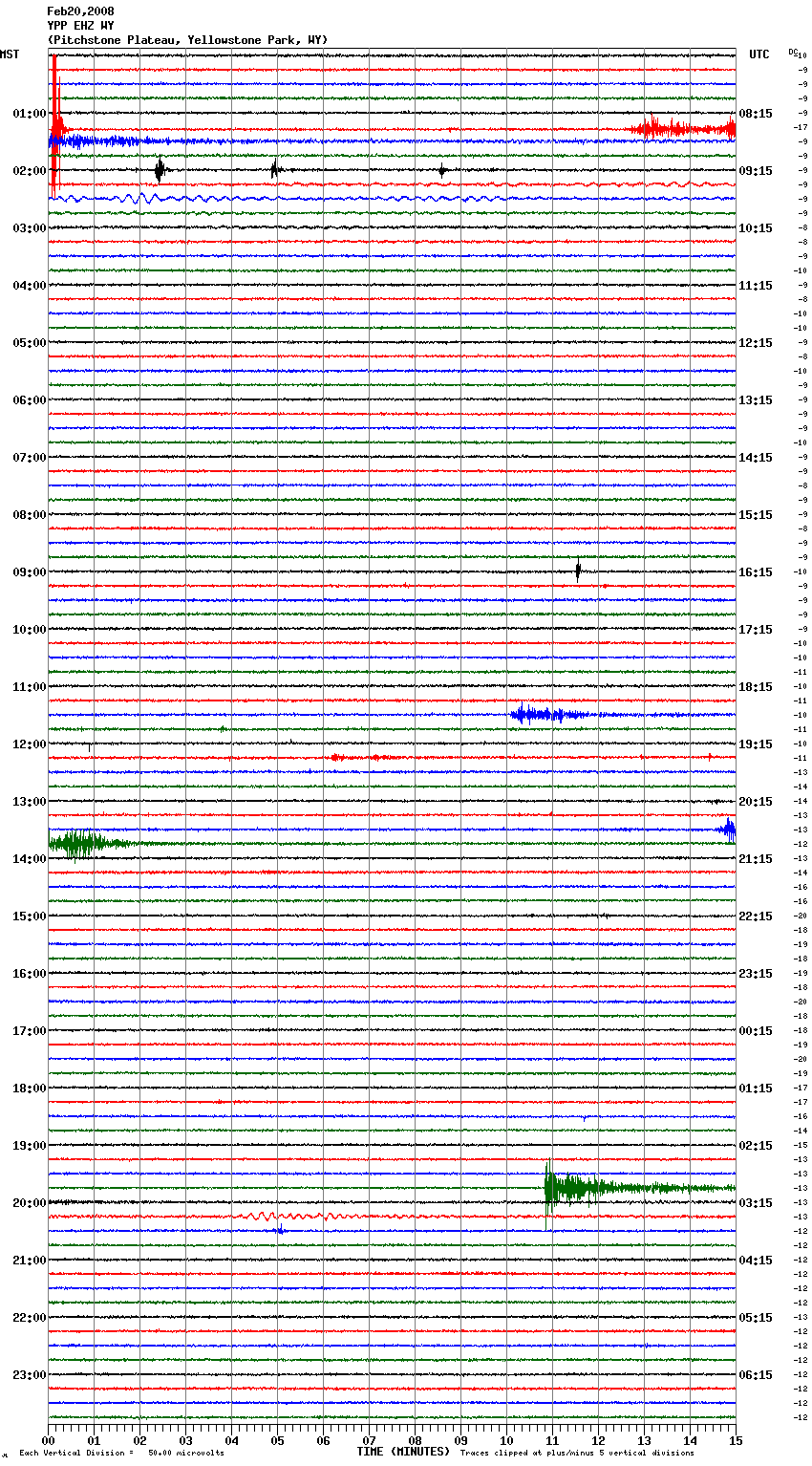Viewport: 812px width, 1466px height.
Task: Click the large red clipped spike at the top left
Action: [55, 124]
